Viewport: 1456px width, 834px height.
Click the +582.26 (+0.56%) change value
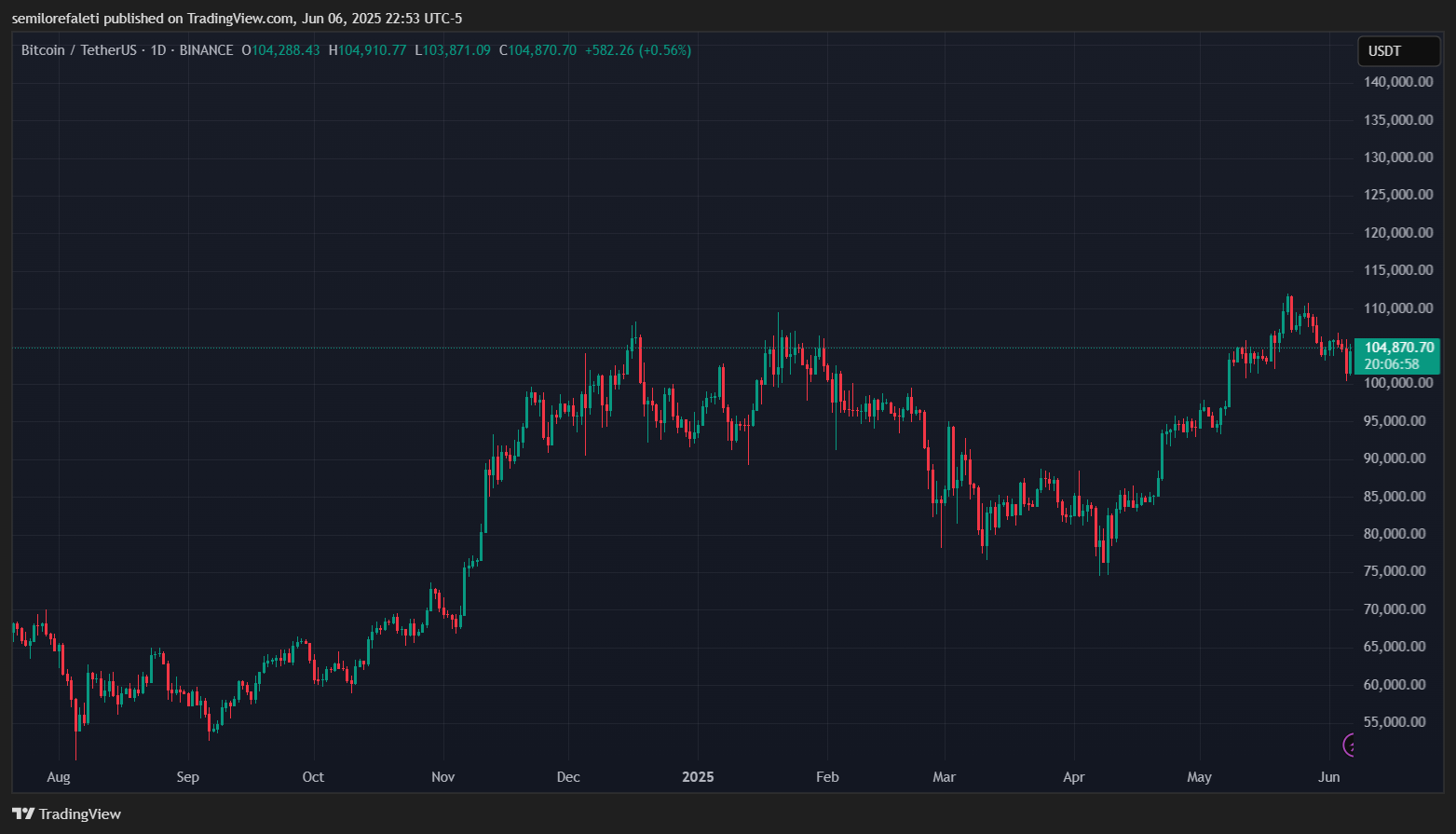pos(637,50)
